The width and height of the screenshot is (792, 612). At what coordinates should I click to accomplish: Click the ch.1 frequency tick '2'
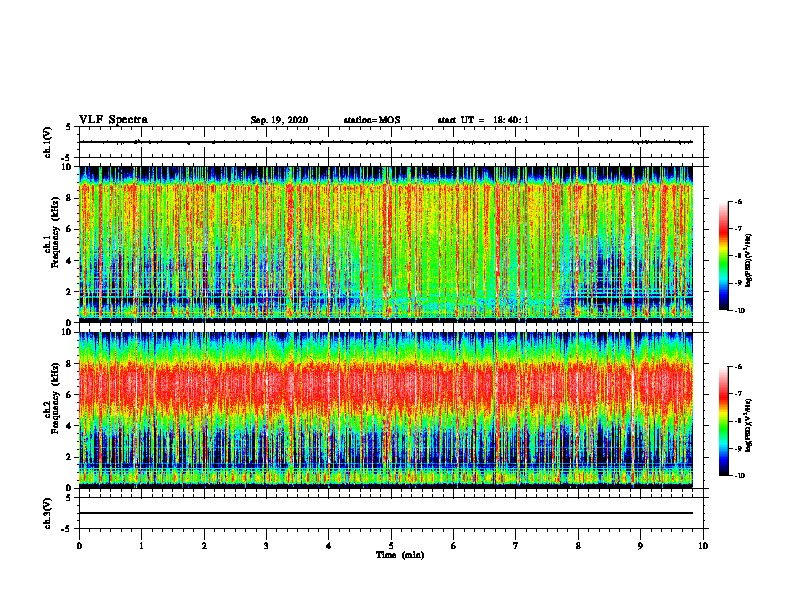[x=70, y=291]
